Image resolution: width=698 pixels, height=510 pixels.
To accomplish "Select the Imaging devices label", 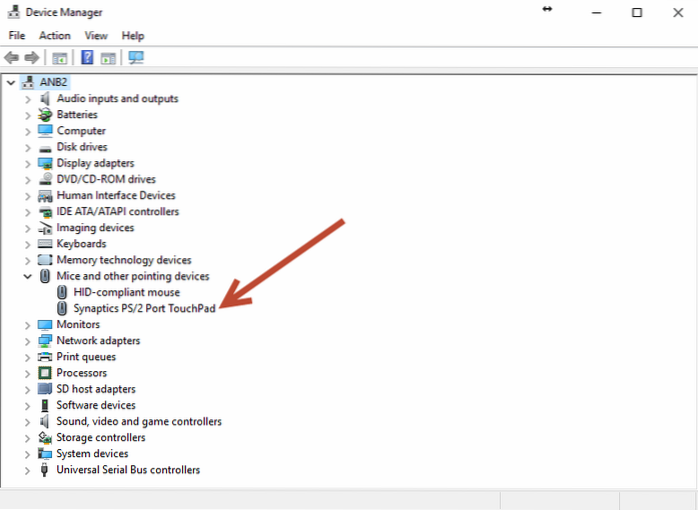I will coord(95,227).
